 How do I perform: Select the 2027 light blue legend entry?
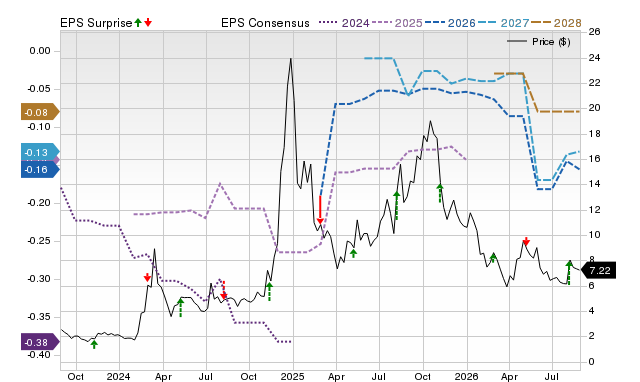[x=503, y=23]
